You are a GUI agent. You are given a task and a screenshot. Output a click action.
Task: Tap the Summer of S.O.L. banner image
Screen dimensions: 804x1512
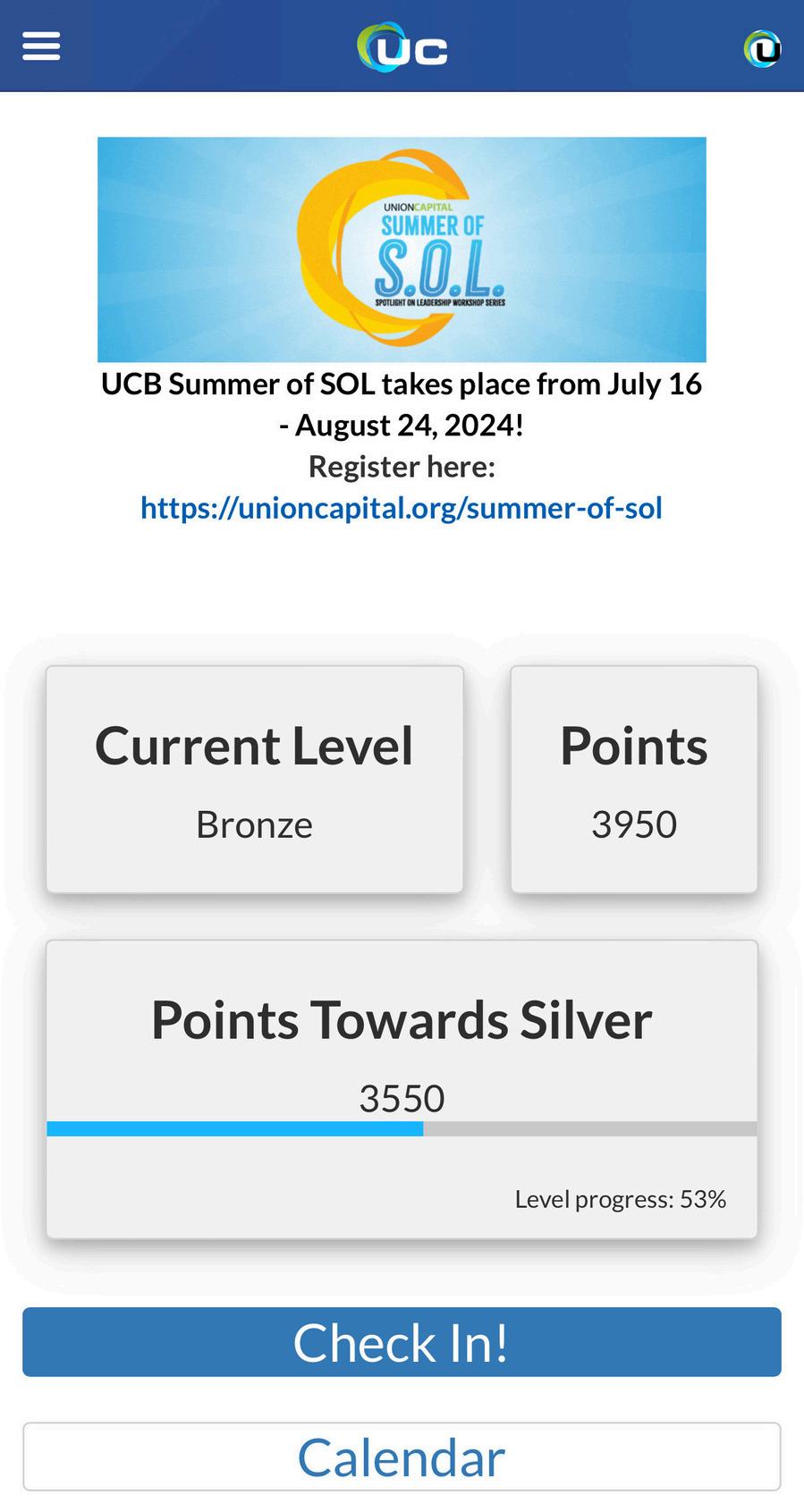click(402, 249)
